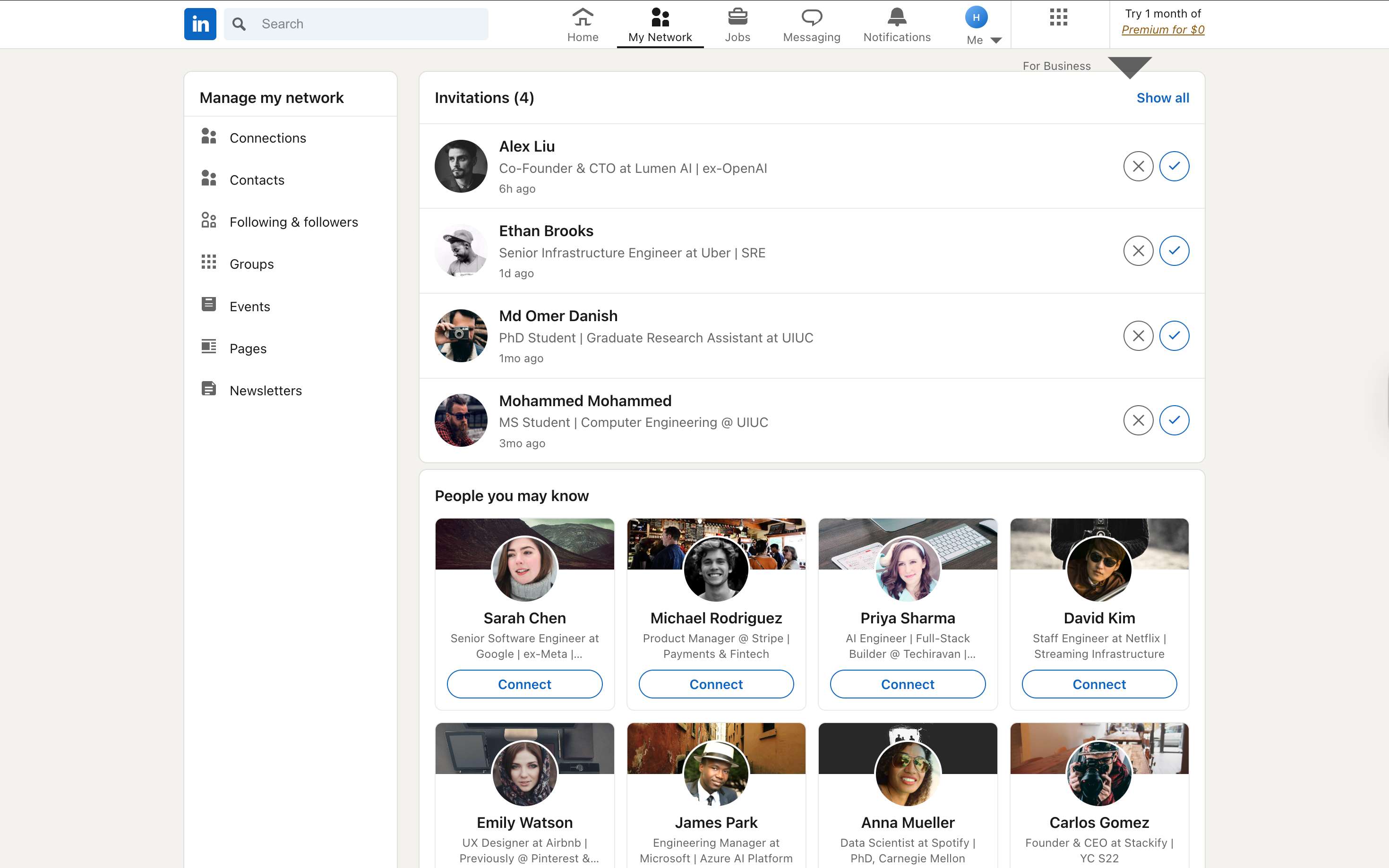Open the Me avatar icon
This screenshot has height=868, width=1389.
(x=976, y=17)
